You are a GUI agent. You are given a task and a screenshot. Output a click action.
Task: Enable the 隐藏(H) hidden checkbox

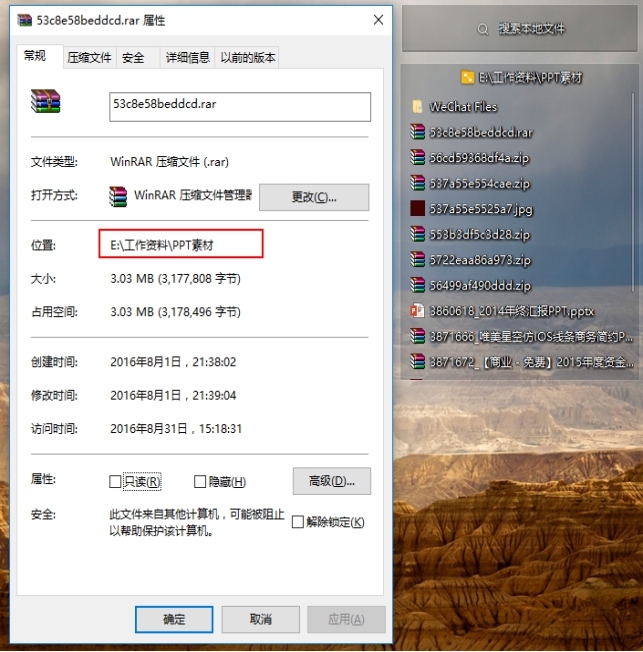(x=200, y=482)
